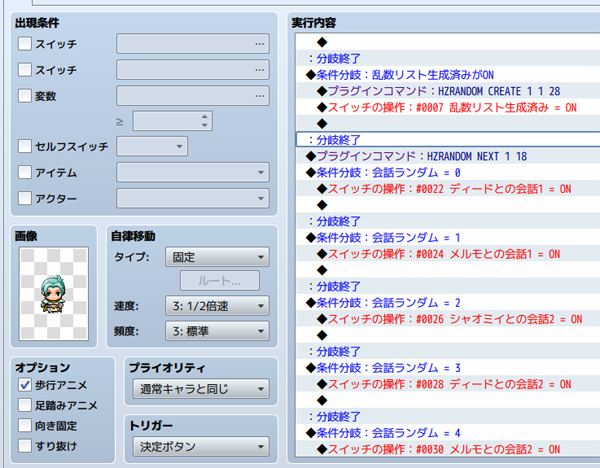This screenshot has height=468, width=600.
Task: Open the 頻度 dropdown showing 3: 標準
Action: coord(217,331)
